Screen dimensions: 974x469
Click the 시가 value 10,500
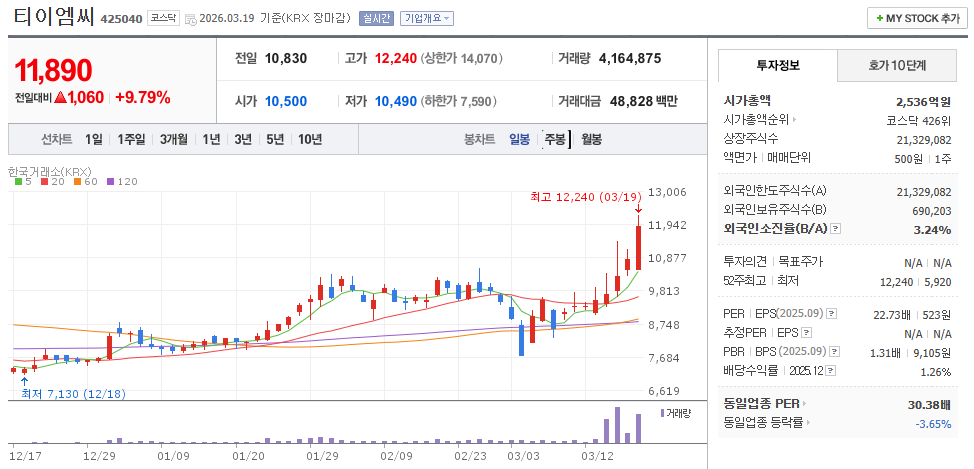coord(286,101)
